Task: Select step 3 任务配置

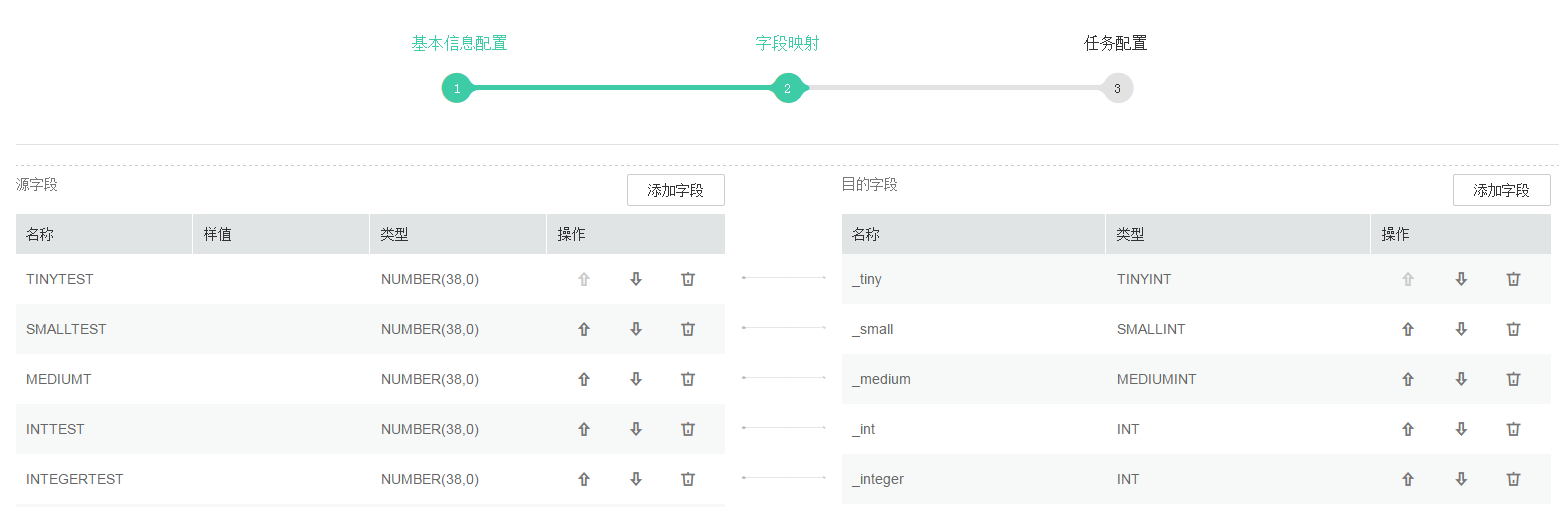Action: (x=1117, y=89)
